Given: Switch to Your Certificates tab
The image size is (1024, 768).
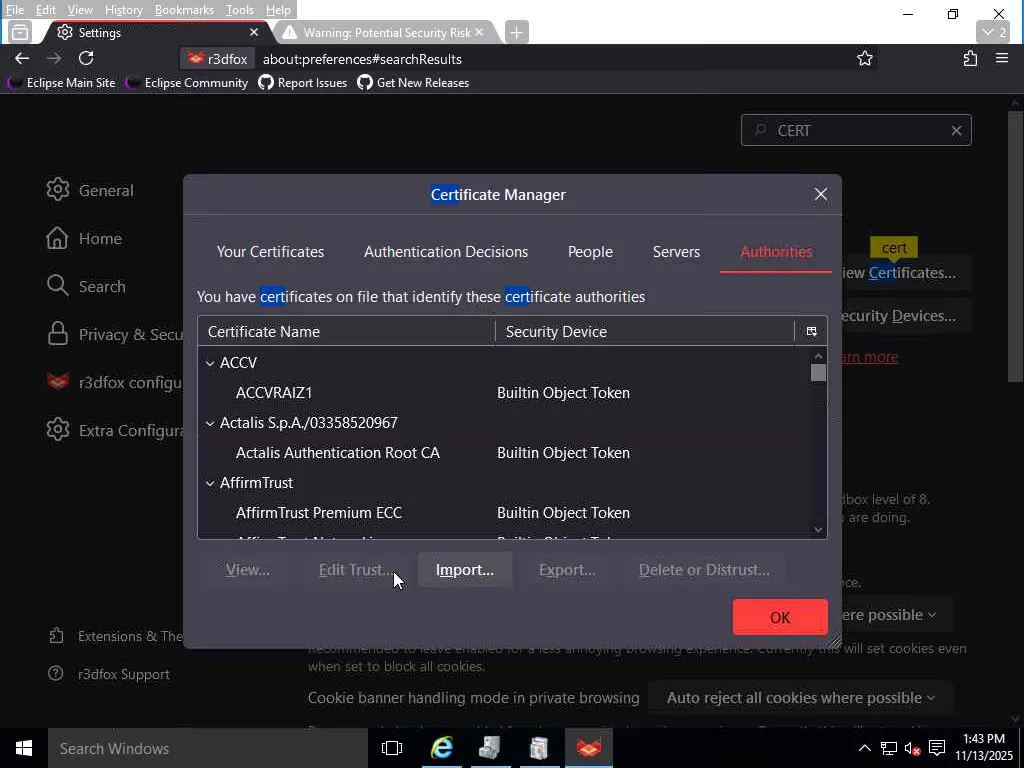Looking at the screenshot, I should [270, 252].
